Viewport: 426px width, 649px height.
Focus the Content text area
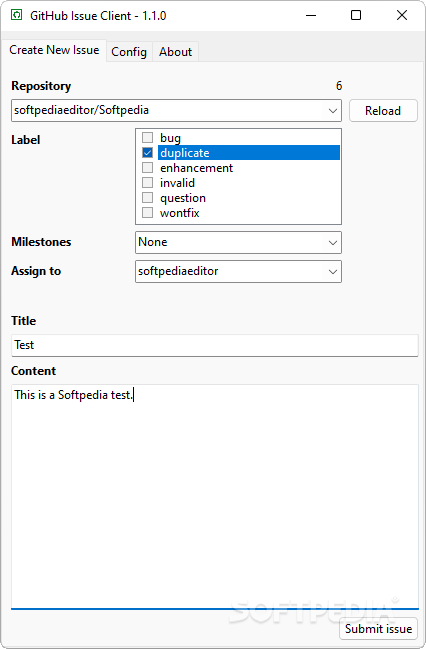[x=215, y=497]
